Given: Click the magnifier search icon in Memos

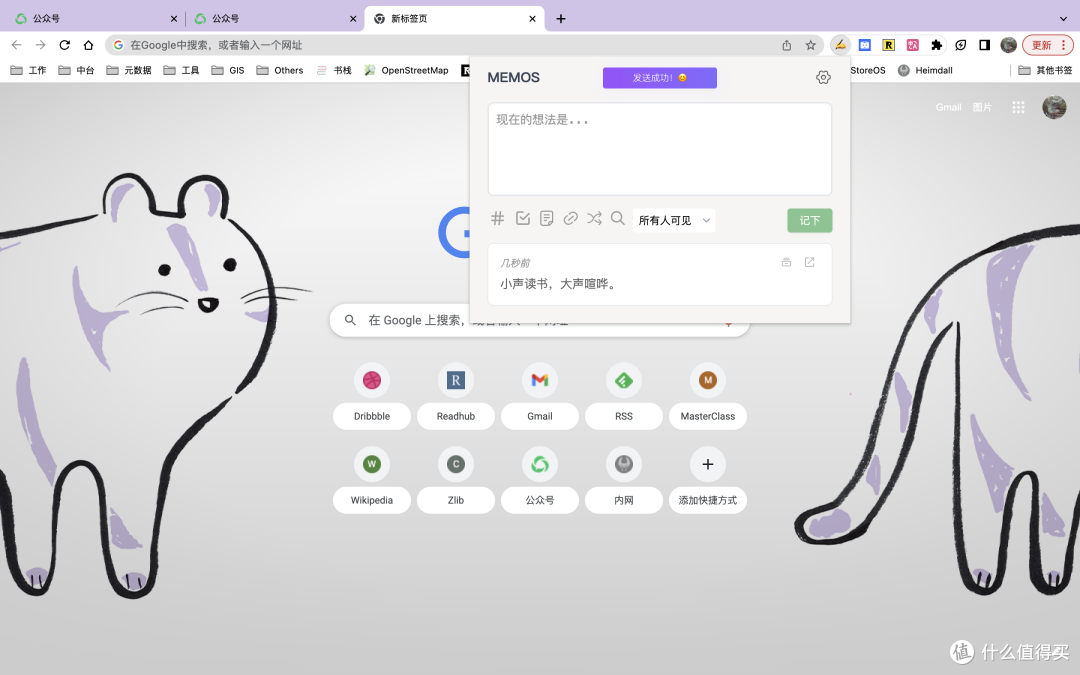Looking at the screenshot, I should [618, 218].
